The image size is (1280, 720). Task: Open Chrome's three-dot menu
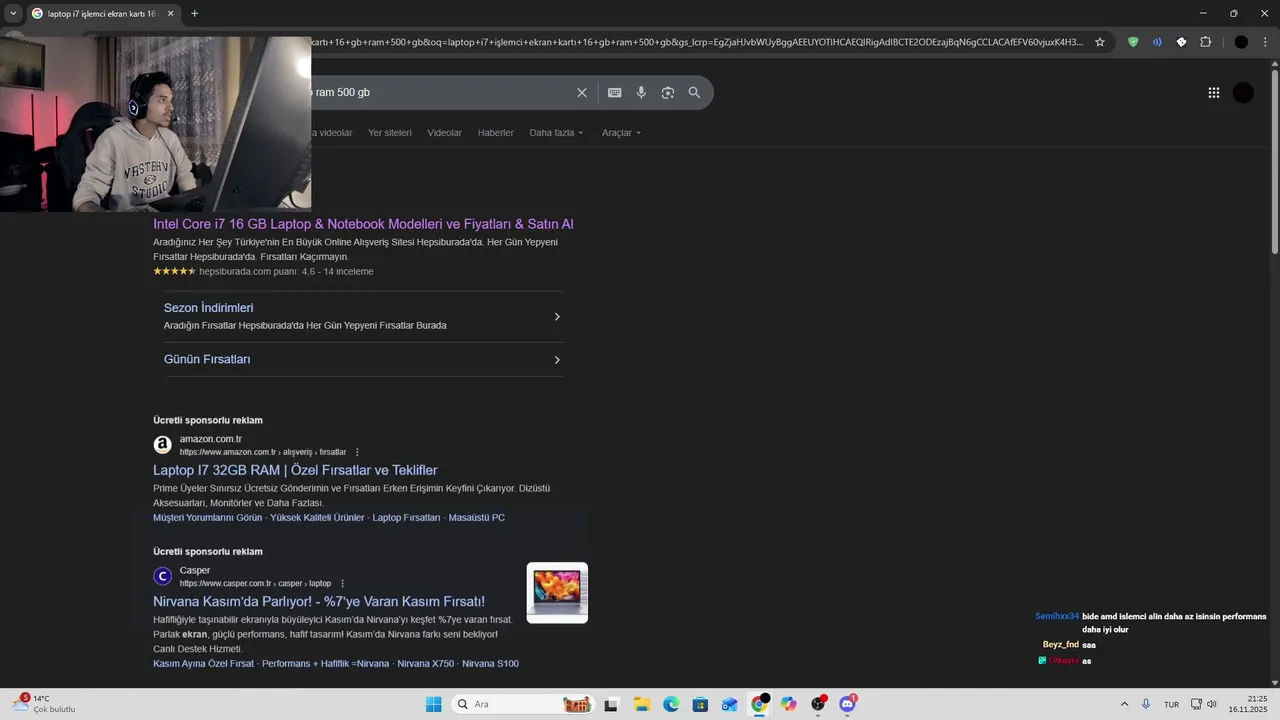click(1266, 42)
